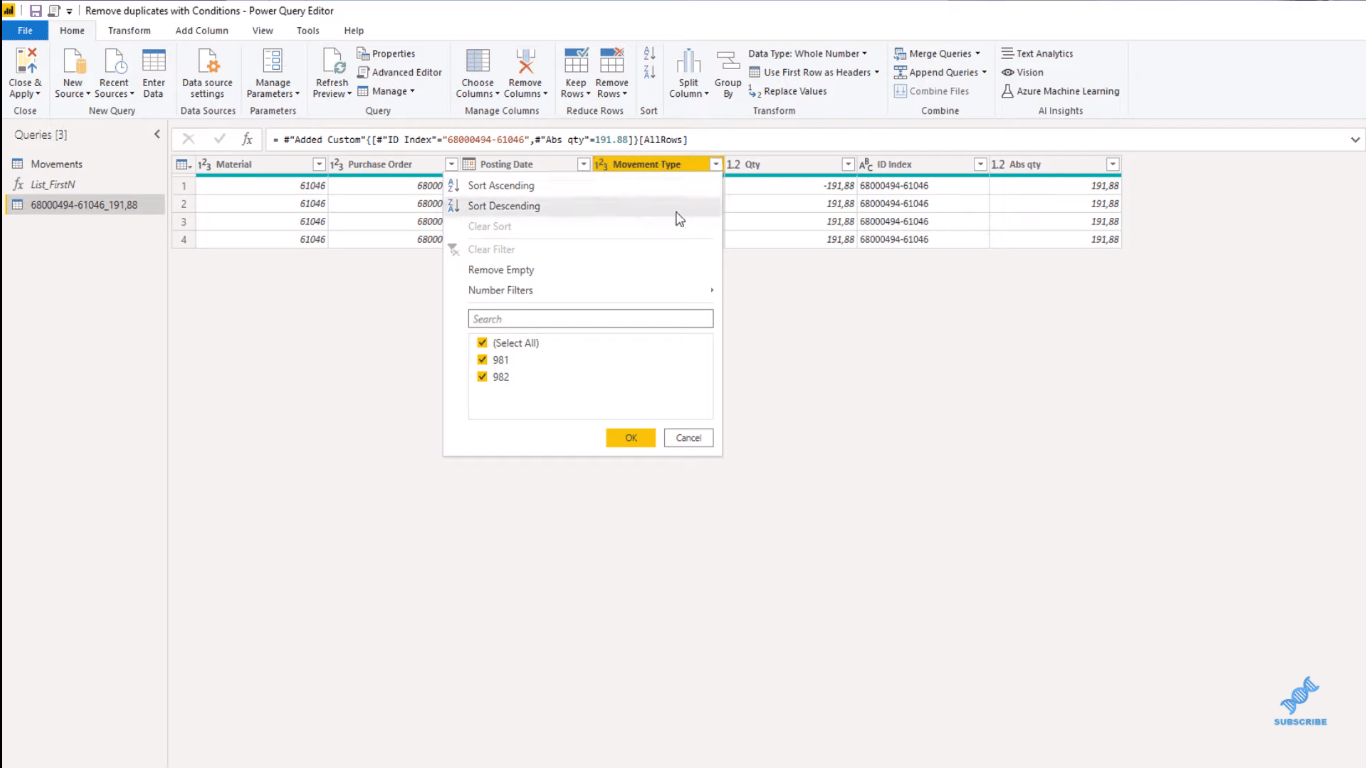
Task: Open the File tab
Action: (x=25, y=31)
